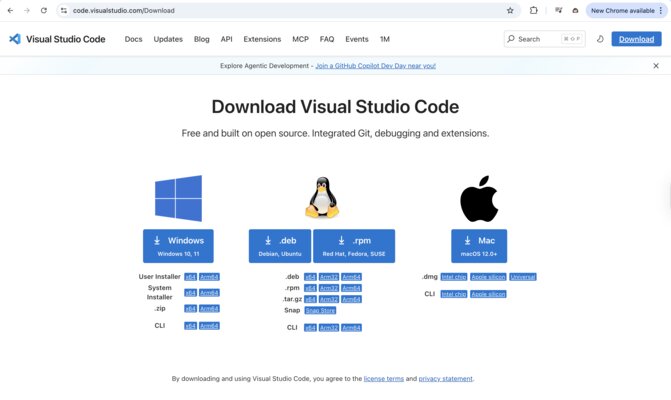
Task: Dismiss the Copilot Dev Day banner
Action: click(x=656, y=66)
